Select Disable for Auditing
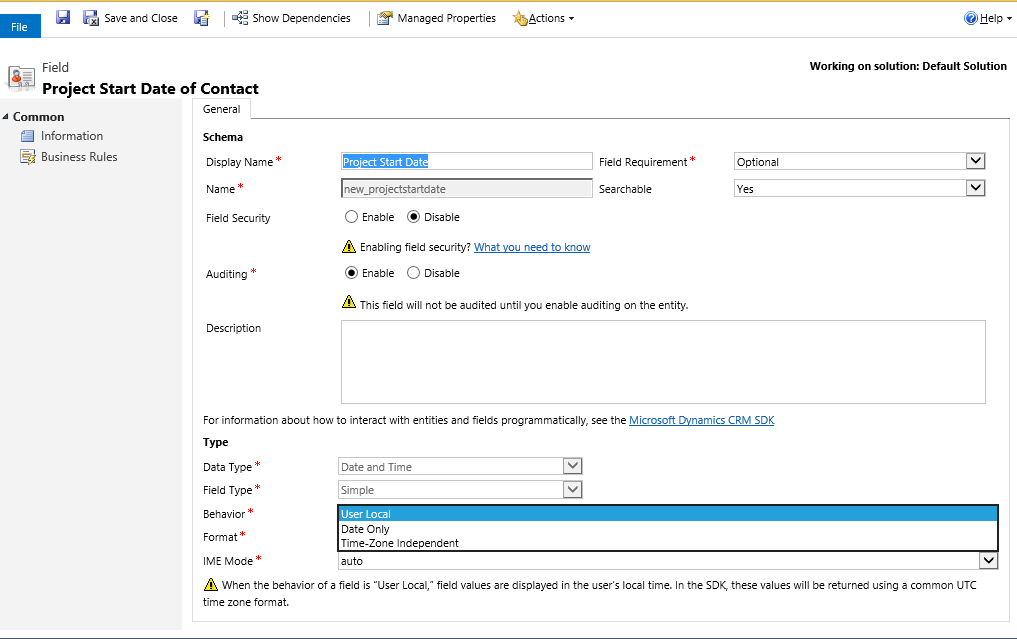Image resolution: width=1017 pixels, height=639 pixels. click(x=413, y=273)
